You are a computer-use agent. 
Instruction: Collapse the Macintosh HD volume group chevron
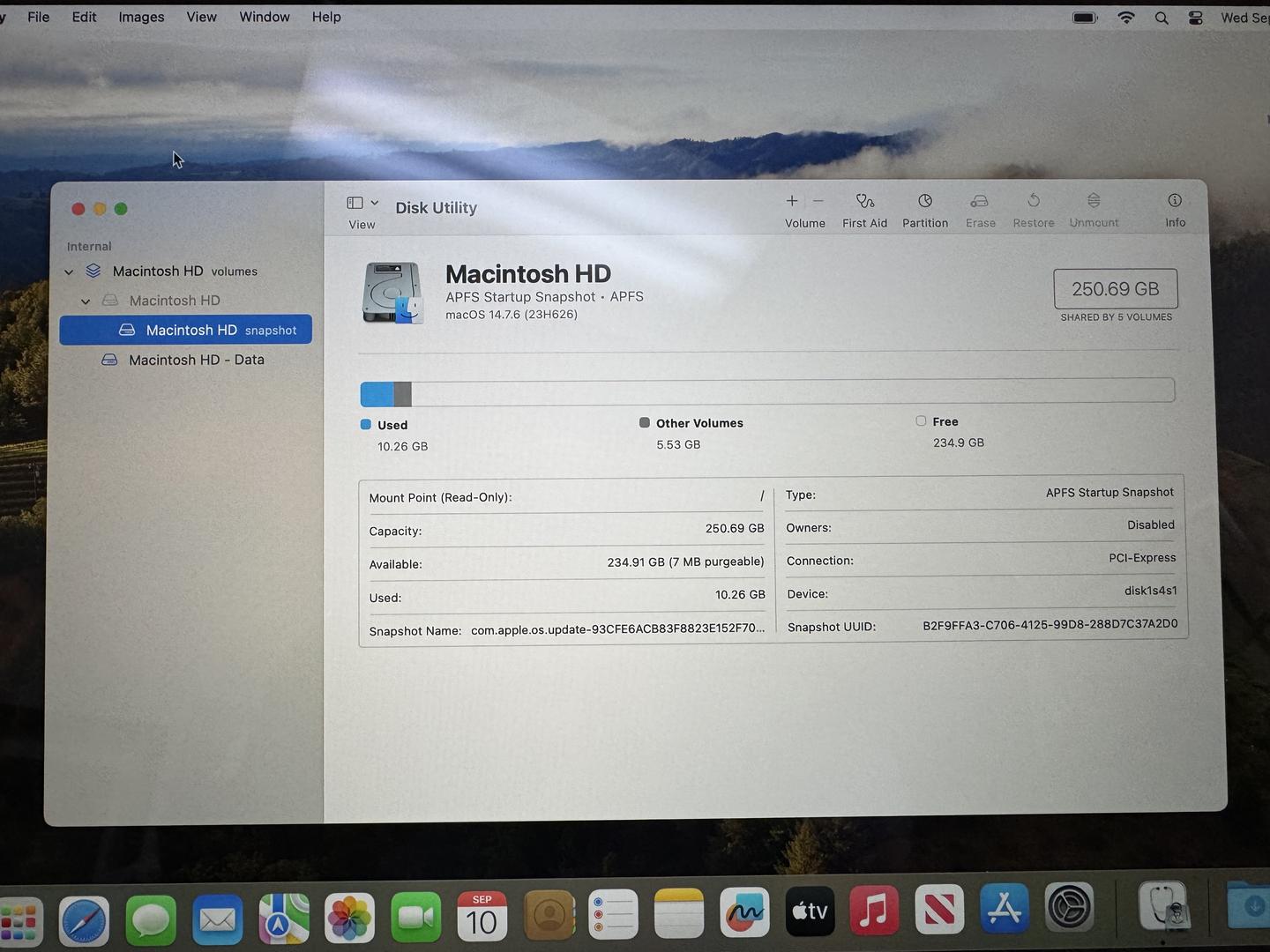pos(86,301)
